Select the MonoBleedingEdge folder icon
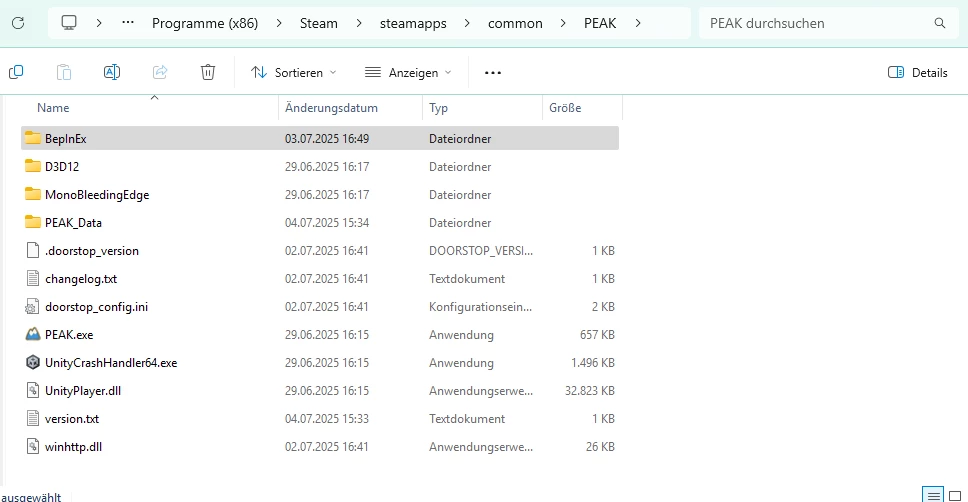This screenshot has height=502, width=968. tap(33, 194)
